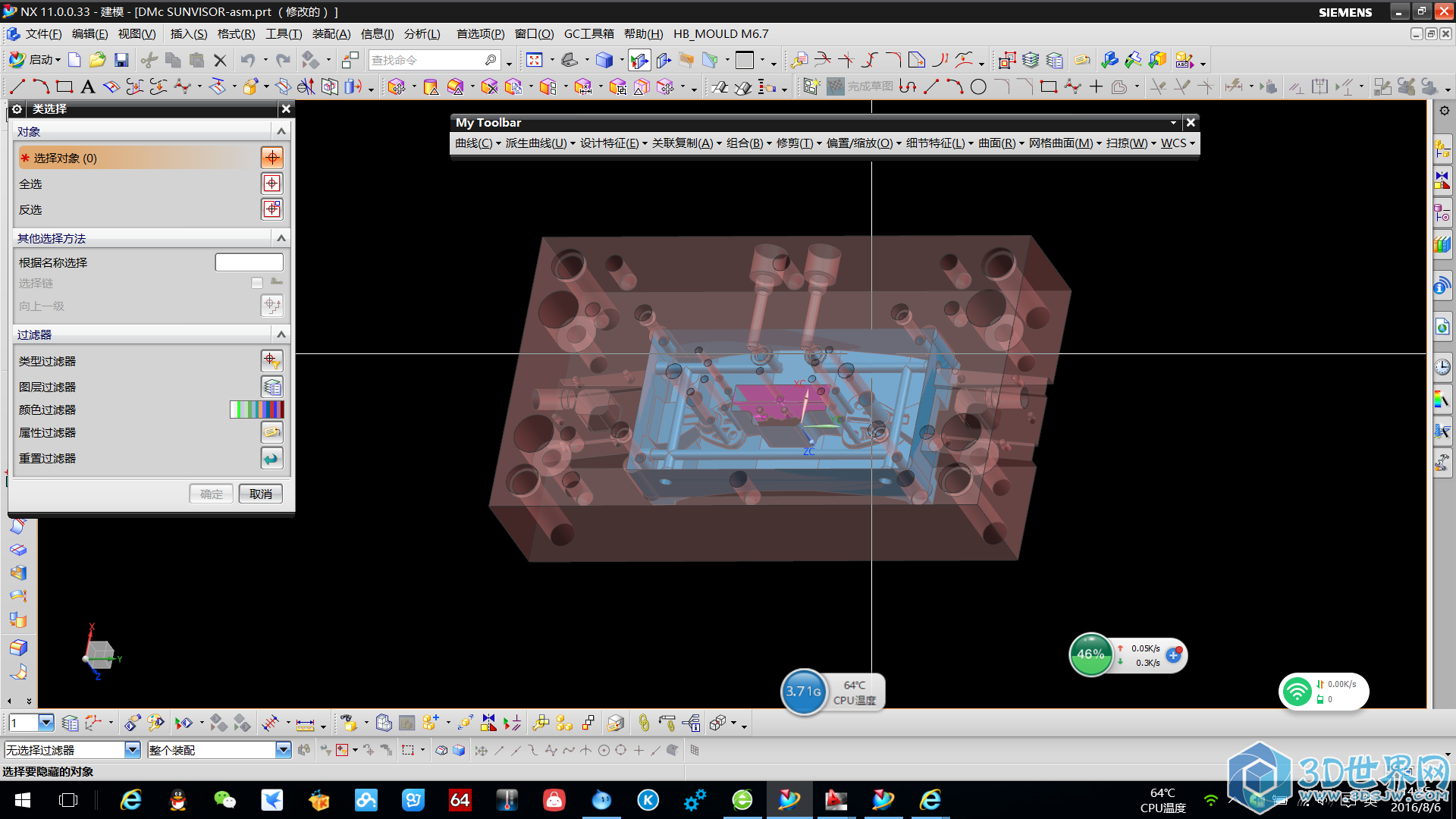The image size is (1456, 819).
Task: Click the Undo arrow icon
Action: click(x=248, y=60)
